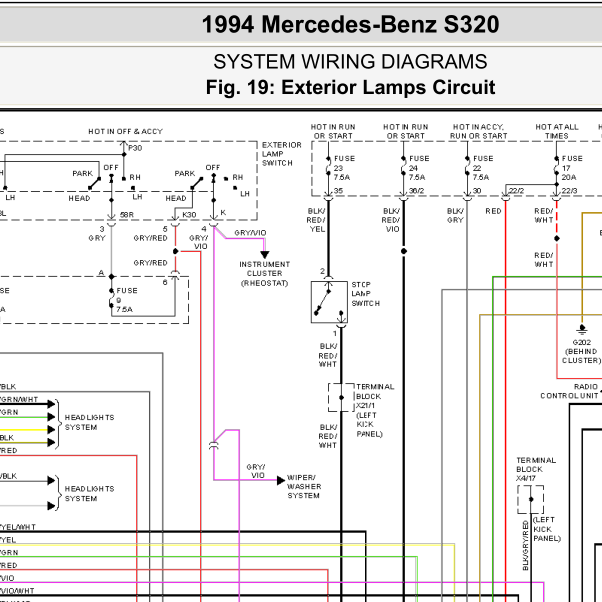Click the upper Headlights System label
The image size is (602, 602).
coord(89,422)
